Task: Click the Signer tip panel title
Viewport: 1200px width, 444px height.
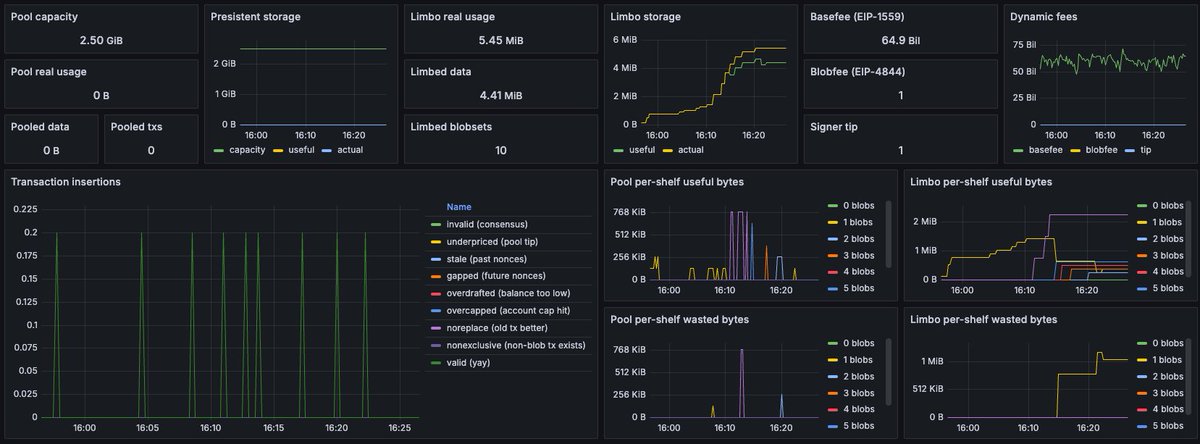Action: click(834, 126)
